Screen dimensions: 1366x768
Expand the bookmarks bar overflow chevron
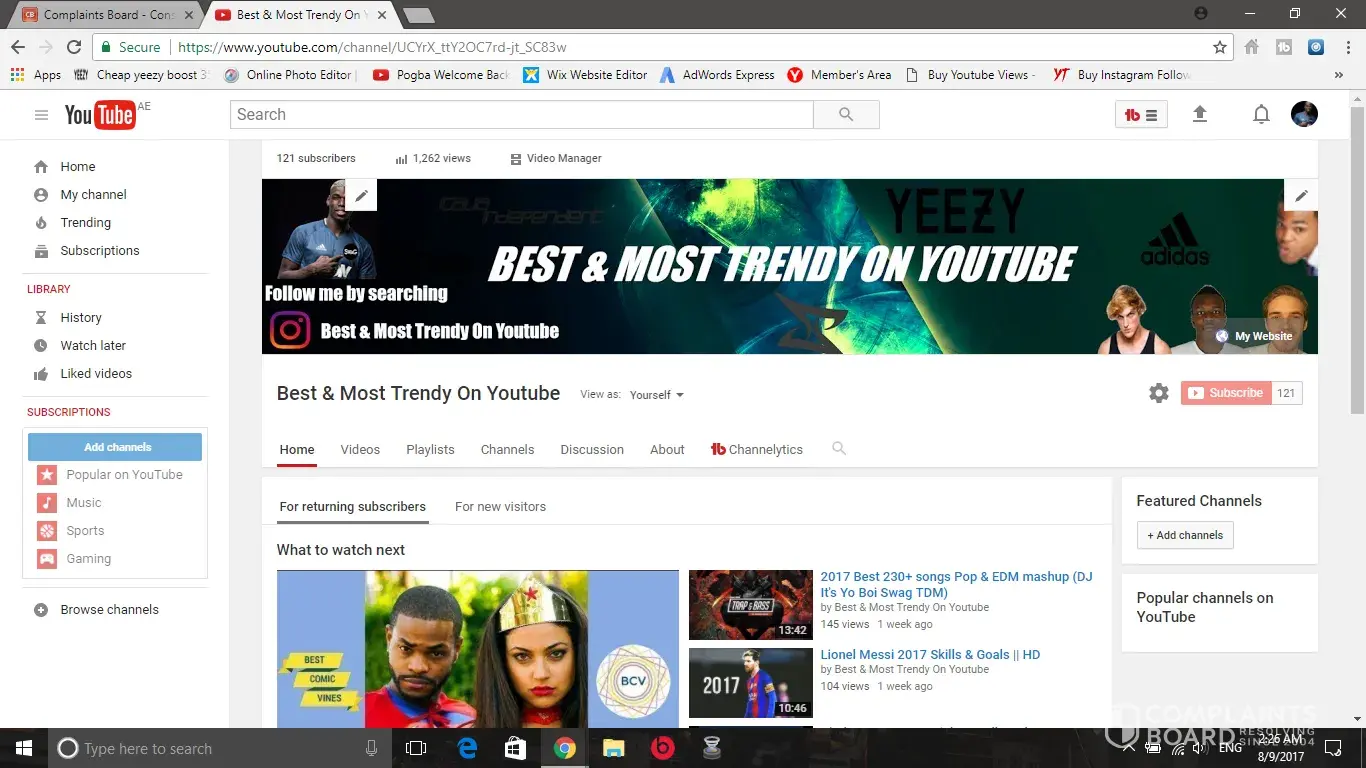pos(1338,75)
